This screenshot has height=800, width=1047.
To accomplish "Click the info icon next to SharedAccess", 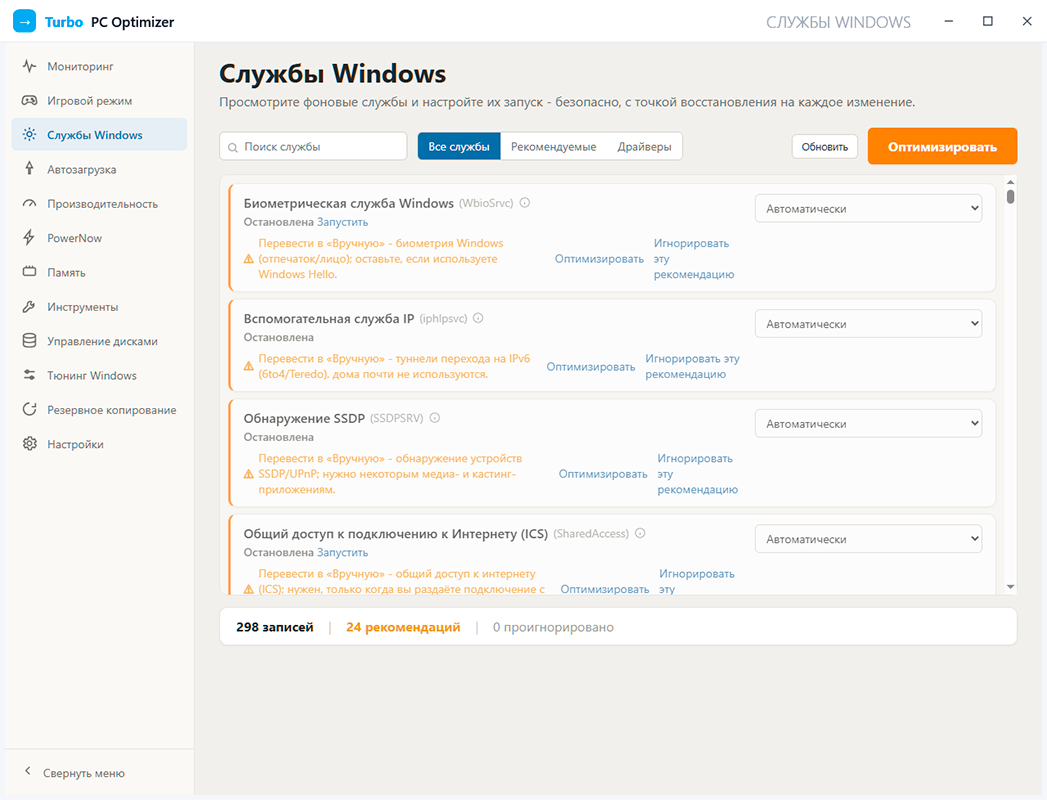I will pos(640,534).
